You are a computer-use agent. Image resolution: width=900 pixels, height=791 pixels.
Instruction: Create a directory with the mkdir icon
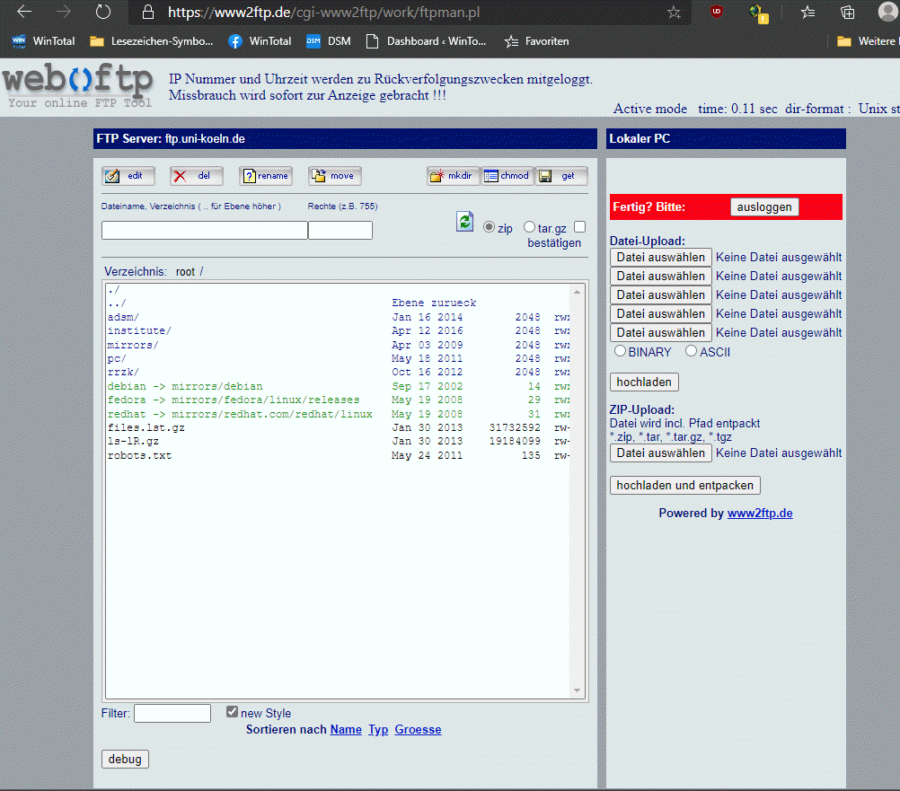[452, 175]
